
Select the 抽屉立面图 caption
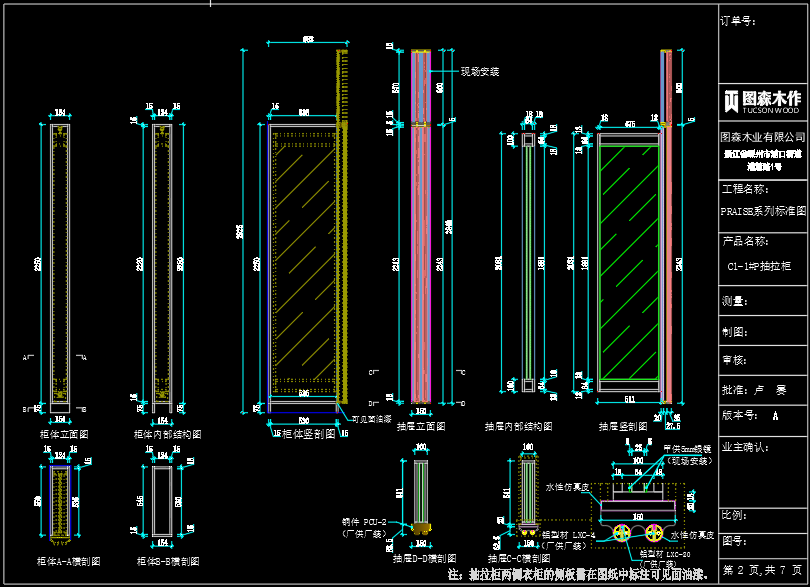click(x=421, y=426)
